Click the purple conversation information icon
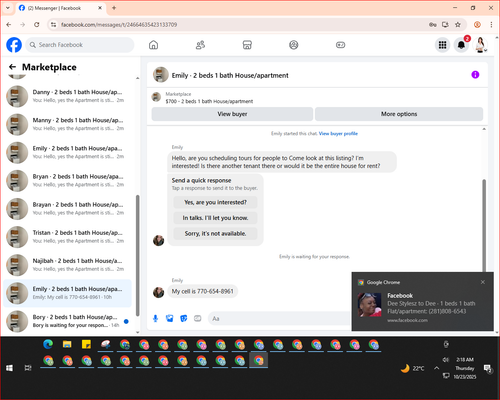The image size is (500, 400). pyautogui.click(x=475, y=75)
